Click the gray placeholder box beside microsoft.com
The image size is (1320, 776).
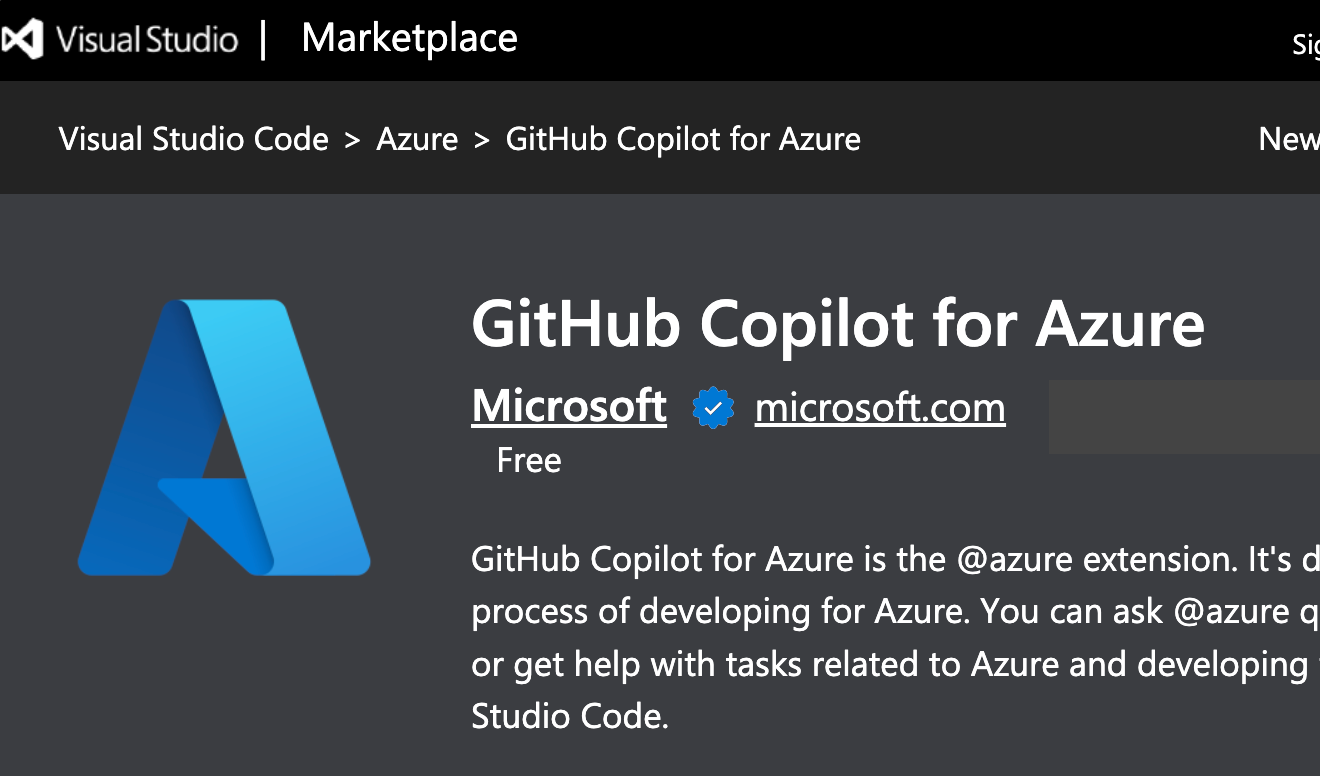coord(1184,416)
